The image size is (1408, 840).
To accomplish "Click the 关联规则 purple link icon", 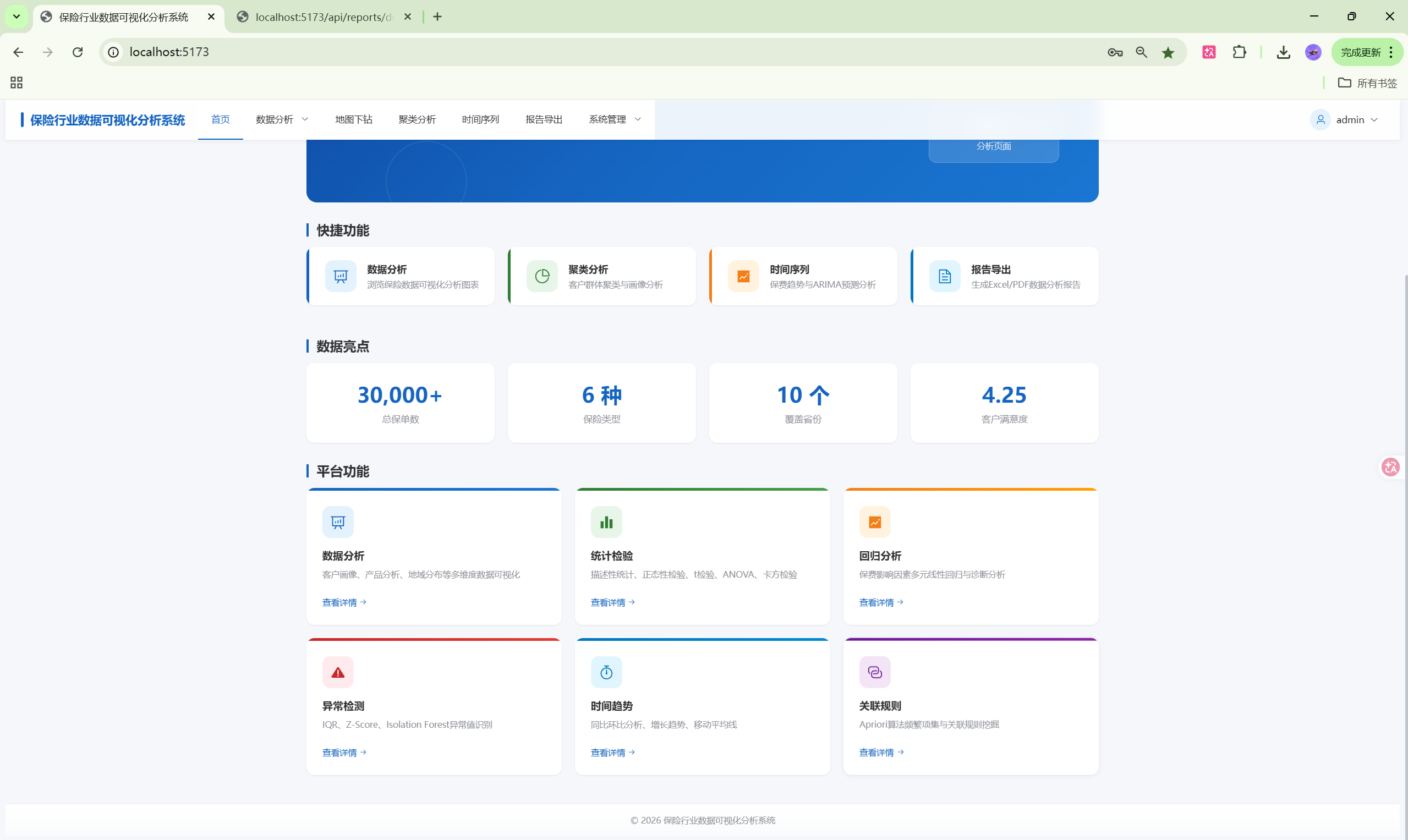I will tap(874, 672).
